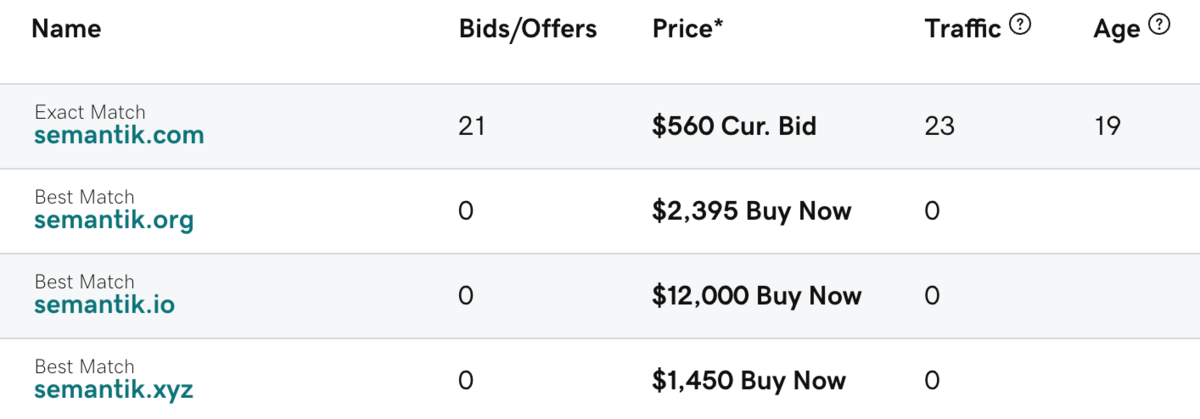The height and width of the screenshot is (419, 1200).
Task: Open the semantik.xyz domain link
Action: coord(113,390)
